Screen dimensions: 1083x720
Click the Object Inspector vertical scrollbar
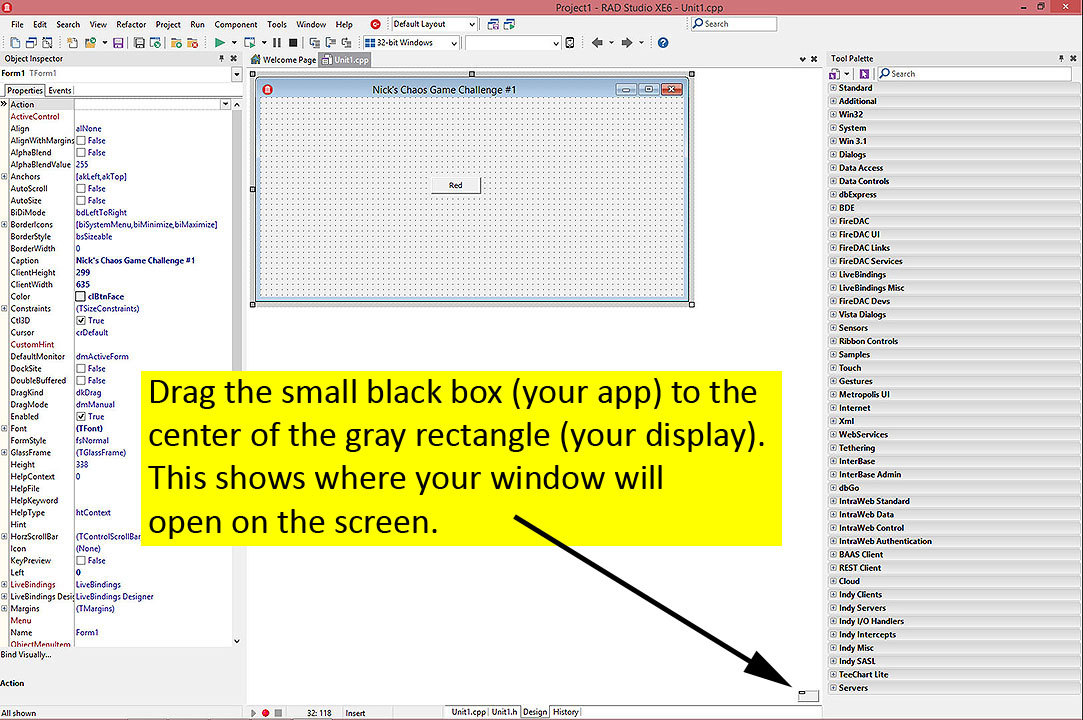tap(237, 373)
